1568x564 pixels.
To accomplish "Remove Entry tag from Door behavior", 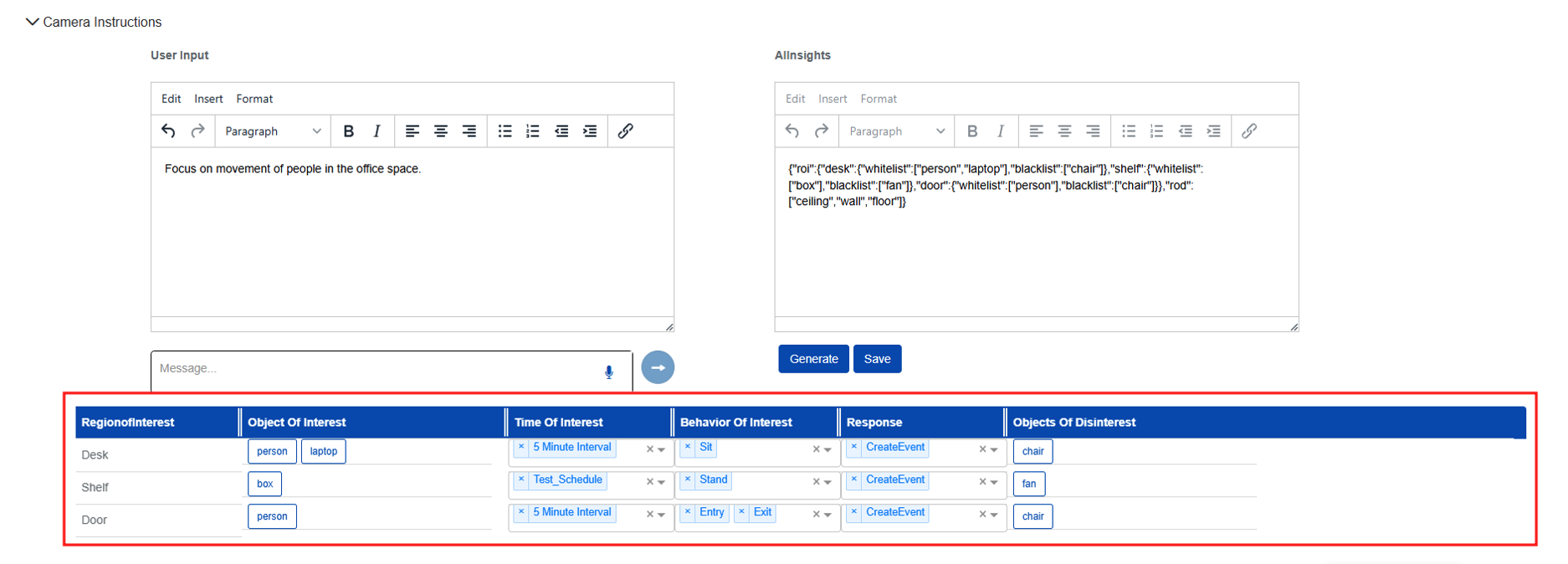I will [688, 513].
